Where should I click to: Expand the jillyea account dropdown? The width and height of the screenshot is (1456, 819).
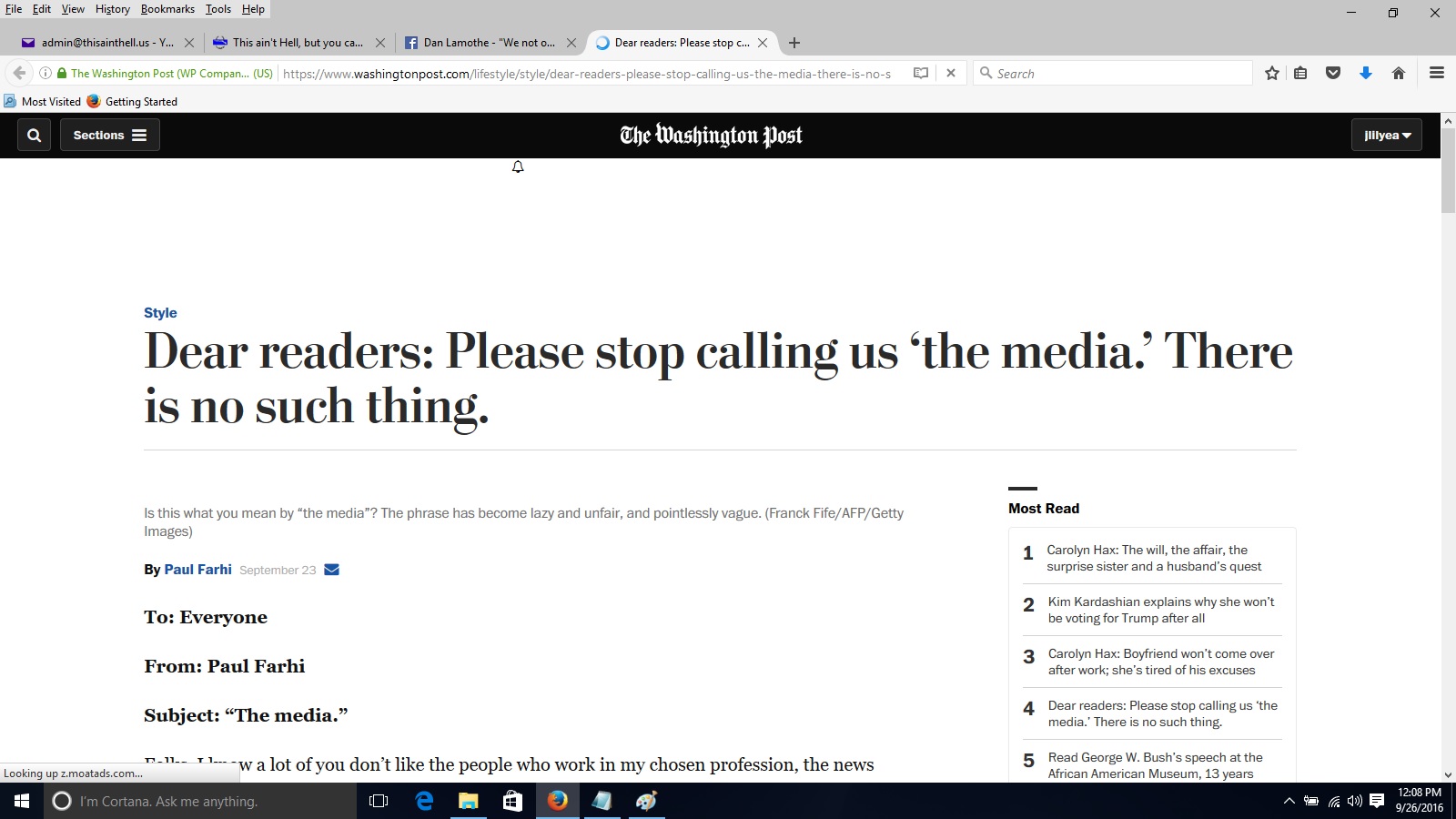point(1387,136)
